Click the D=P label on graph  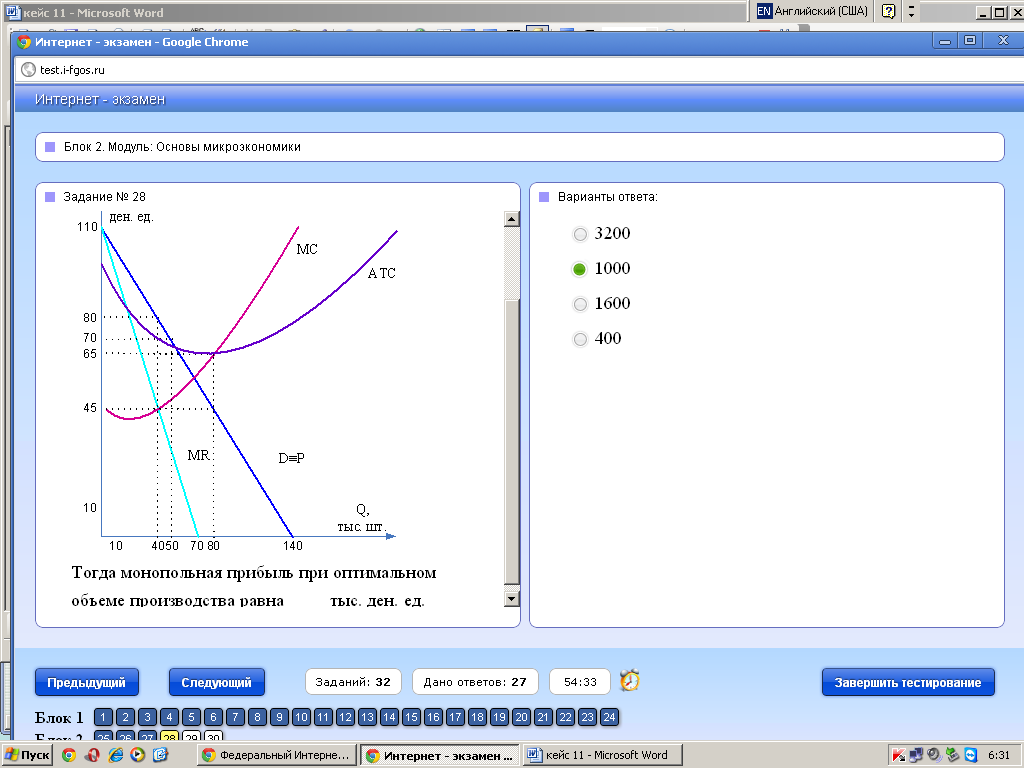[291, 458]
